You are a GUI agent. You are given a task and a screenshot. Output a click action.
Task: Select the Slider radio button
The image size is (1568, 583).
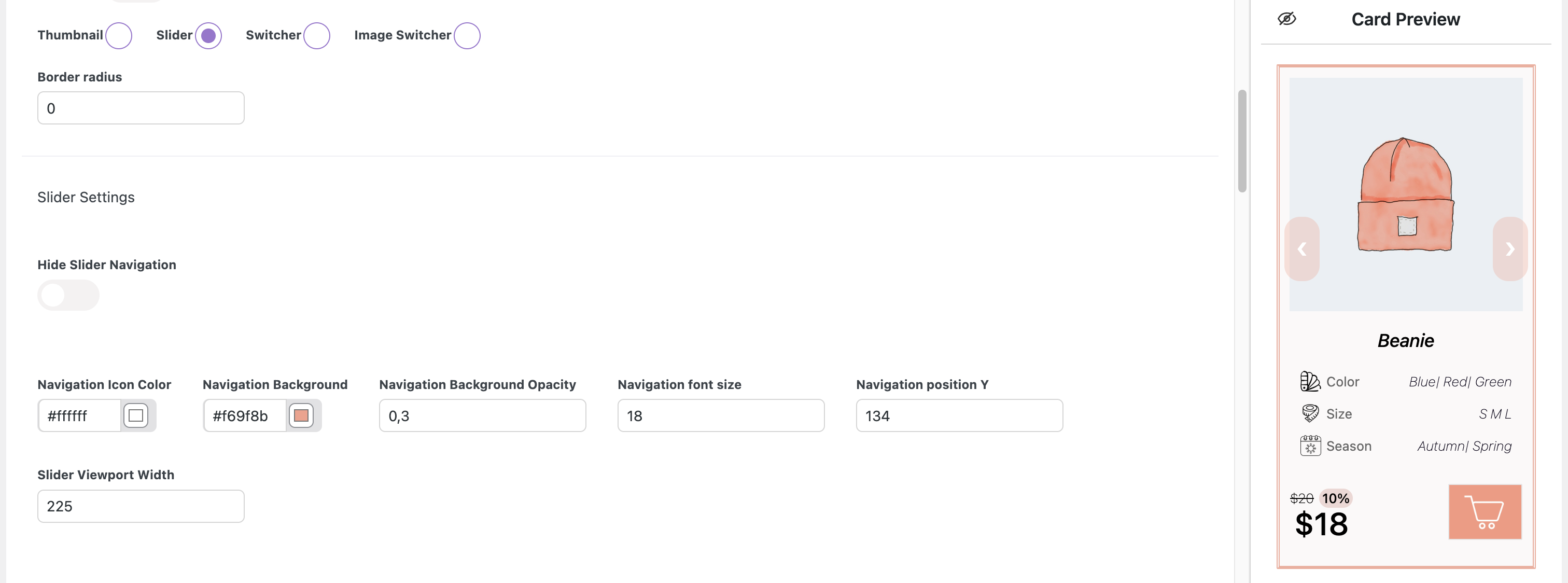pyautogui.click(x=208, y=35)
